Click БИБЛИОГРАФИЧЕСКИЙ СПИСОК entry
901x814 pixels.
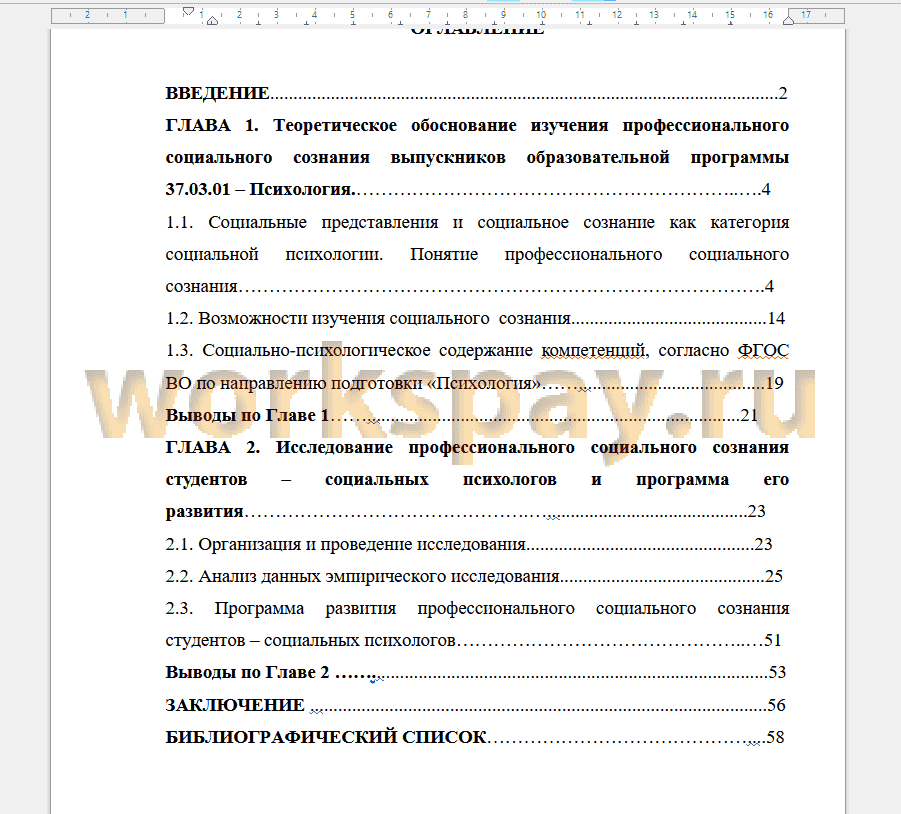pos(475,737)
